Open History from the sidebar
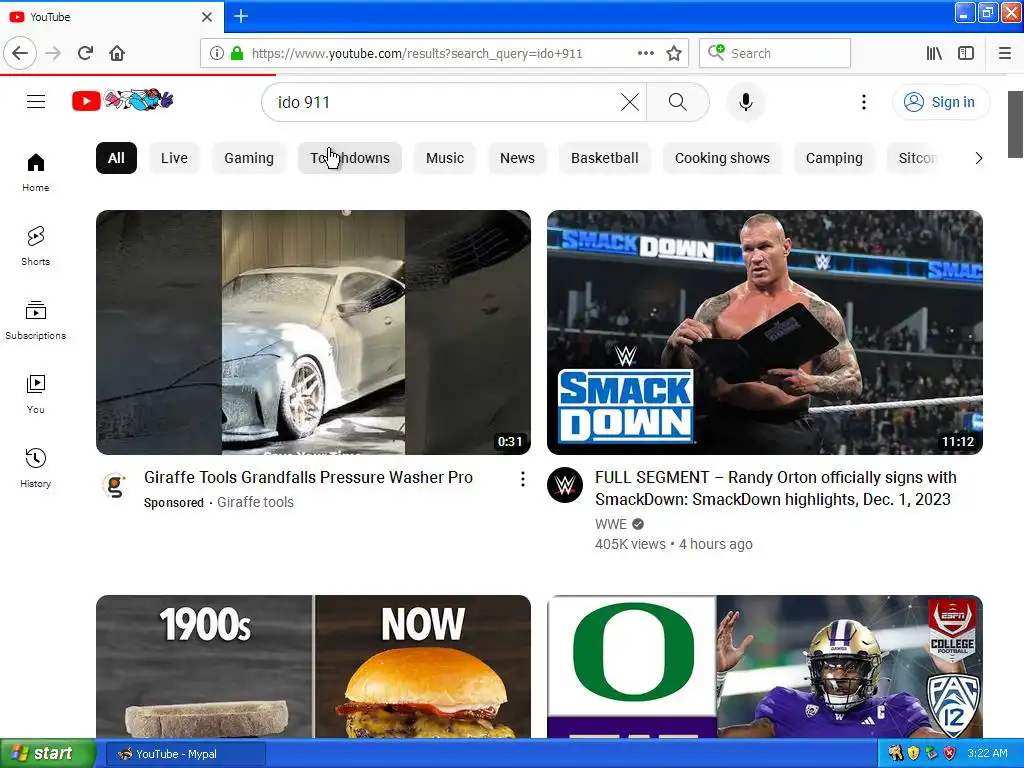This screenshot has width=1024, height=768. click(35, 468)
